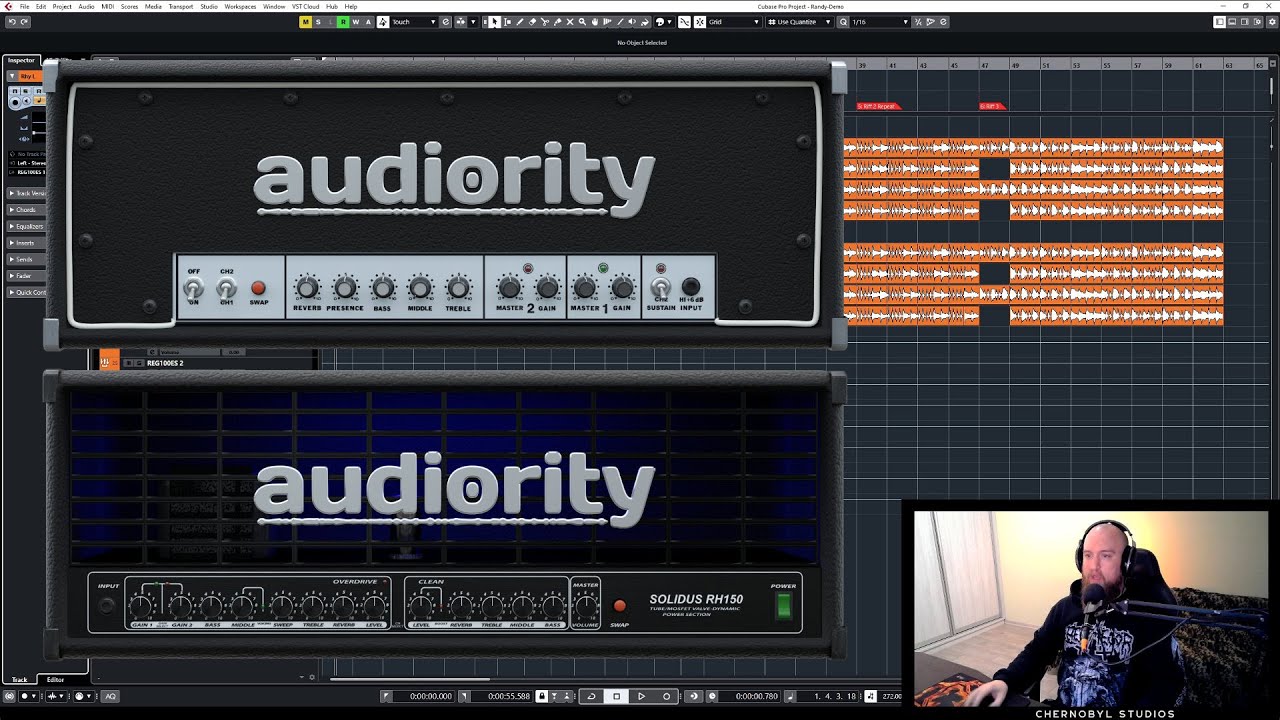The image size is (1280, 720).
Task: Click the Stop button in transport
Action: [616, 696]
